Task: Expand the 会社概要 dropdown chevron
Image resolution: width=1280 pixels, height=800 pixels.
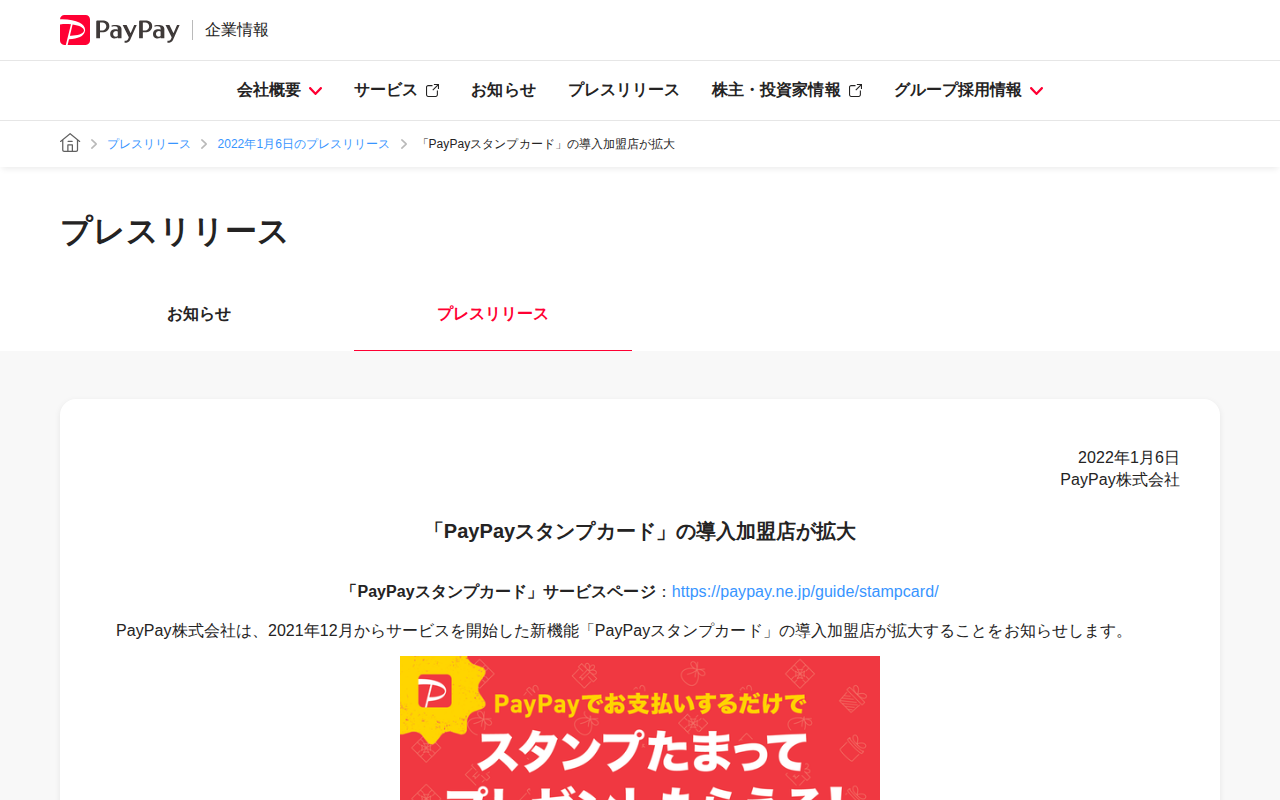Action: 315,91
